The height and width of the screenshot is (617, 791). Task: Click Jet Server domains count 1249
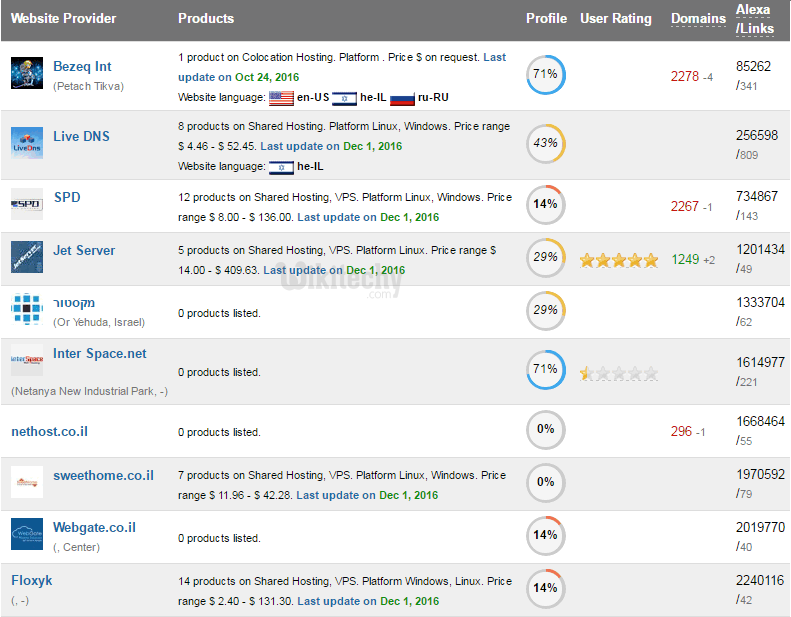pyautogui.click(x=685, y=260)
